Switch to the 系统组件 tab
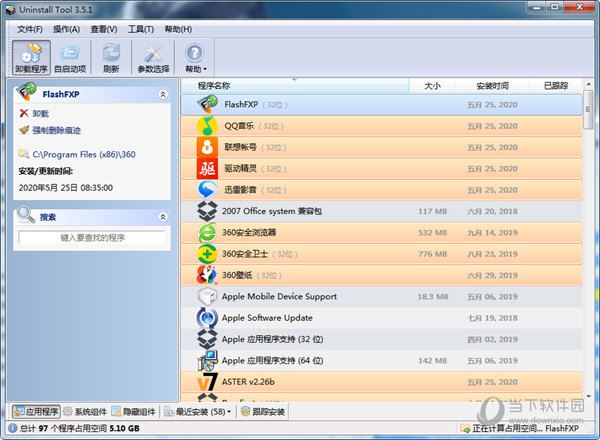Viewport: 600px width, 440px height. point(85,412)
